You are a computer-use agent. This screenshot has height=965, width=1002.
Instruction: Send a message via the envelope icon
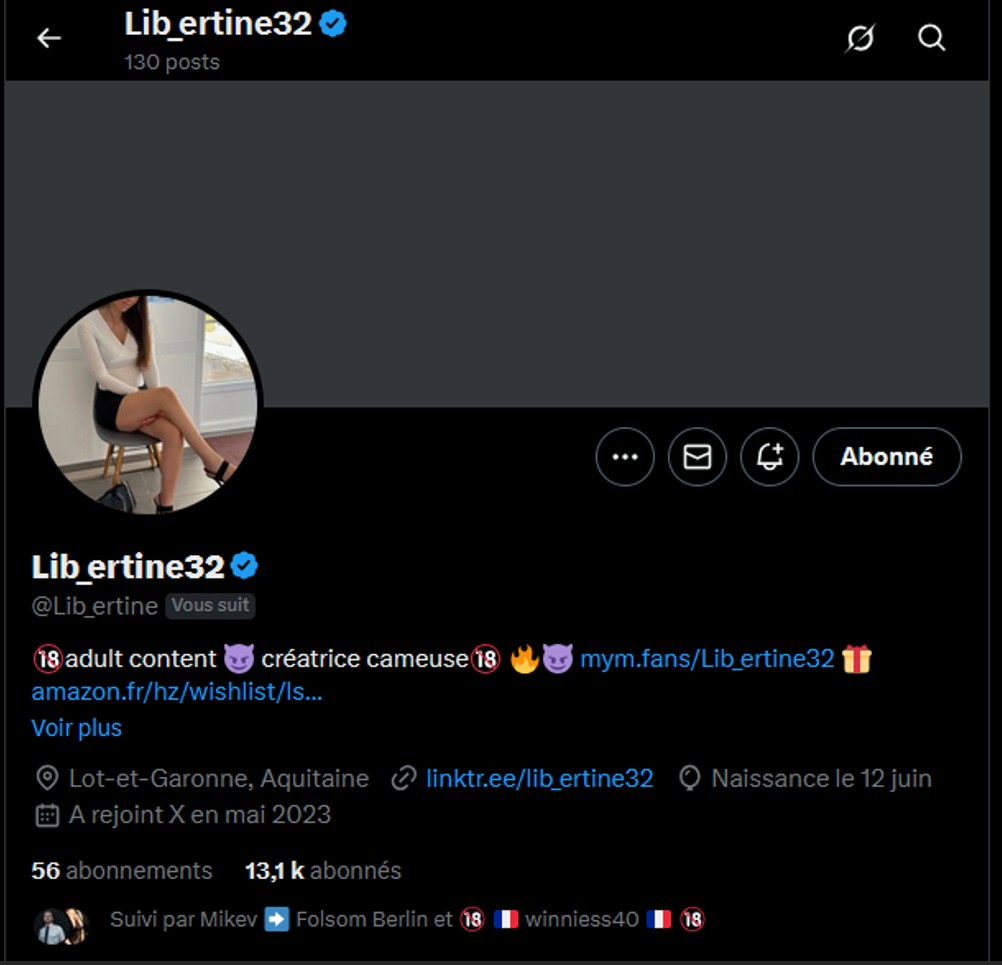coord(697,456)
